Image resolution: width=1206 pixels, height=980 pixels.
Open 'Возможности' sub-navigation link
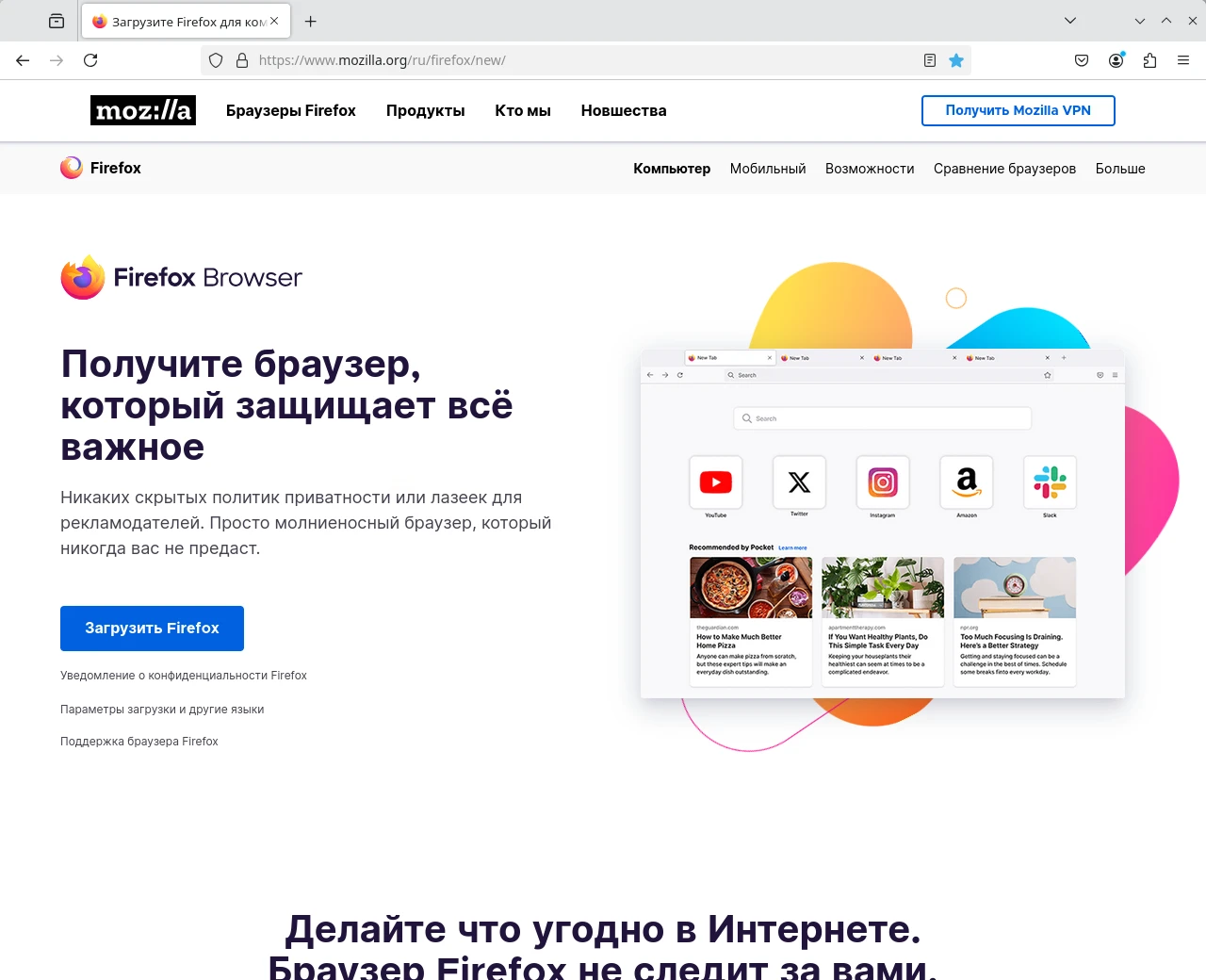click(870, 169)
